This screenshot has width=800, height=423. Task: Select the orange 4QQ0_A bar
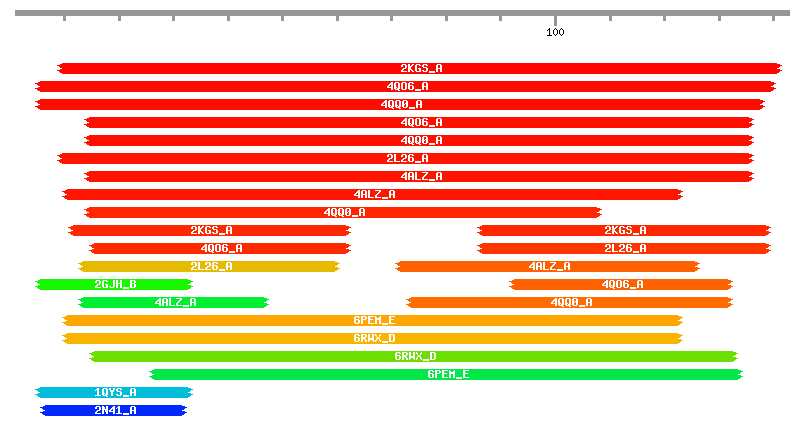pos(570,302)
